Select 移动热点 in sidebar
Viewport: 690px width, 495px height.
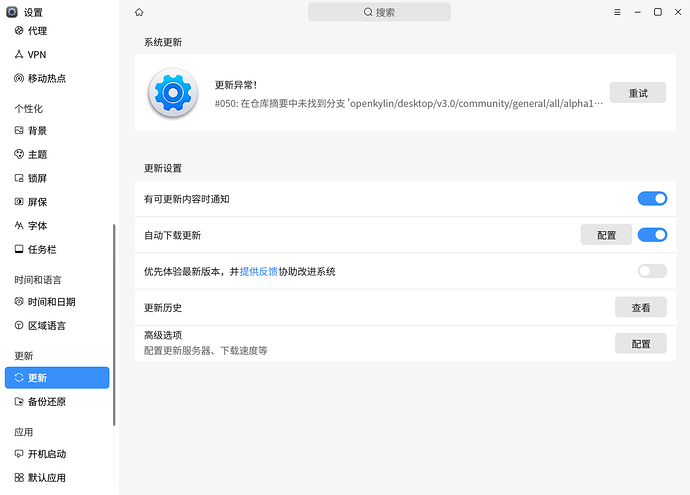[x=57, y=78]
